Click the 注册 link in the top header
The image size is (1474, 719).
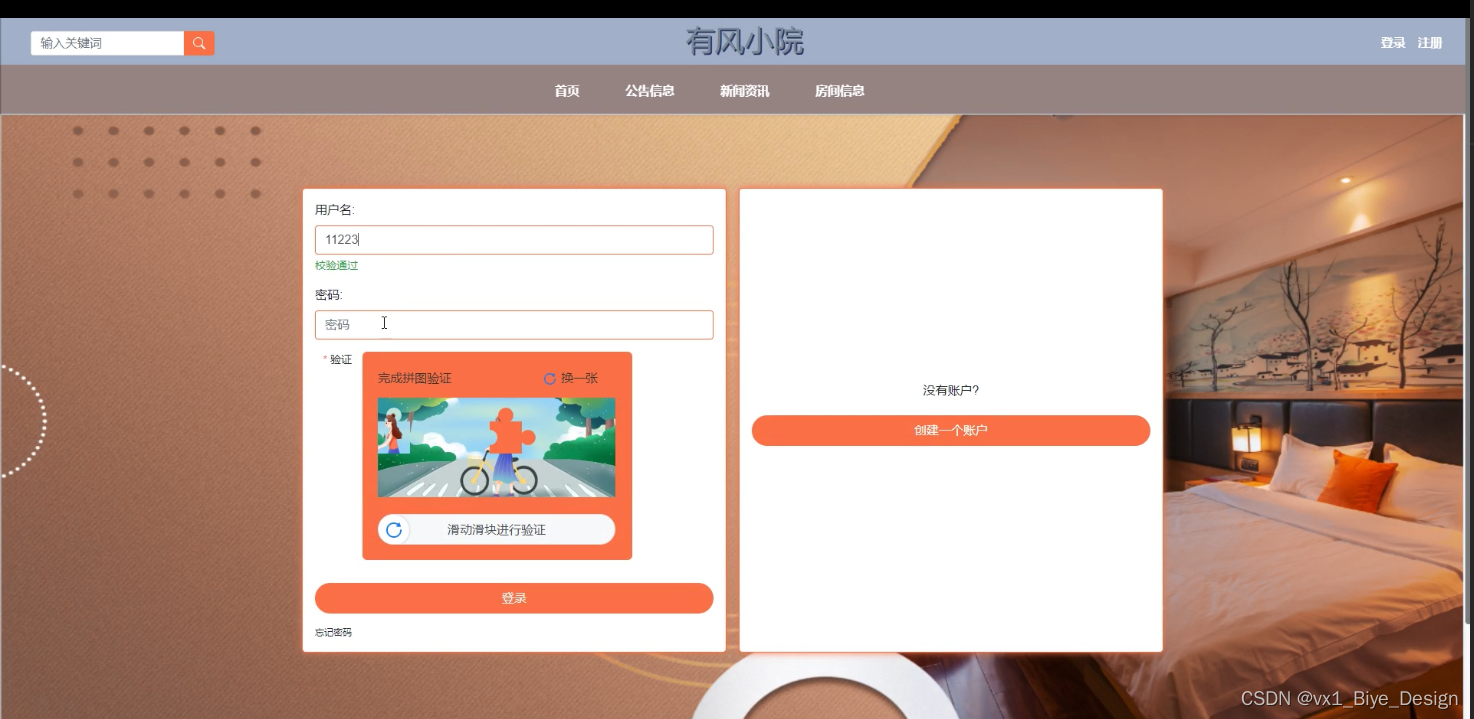click(1430, 43)
